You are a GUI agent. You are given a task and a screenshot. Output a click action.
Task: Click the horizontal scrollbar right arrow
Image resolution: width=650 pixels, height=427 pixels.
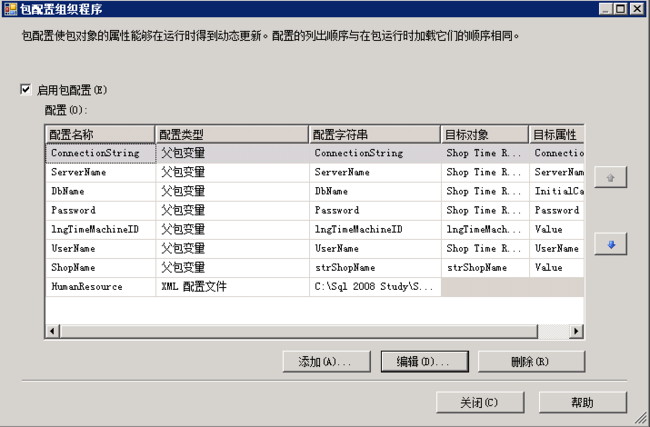click(576, 331)
